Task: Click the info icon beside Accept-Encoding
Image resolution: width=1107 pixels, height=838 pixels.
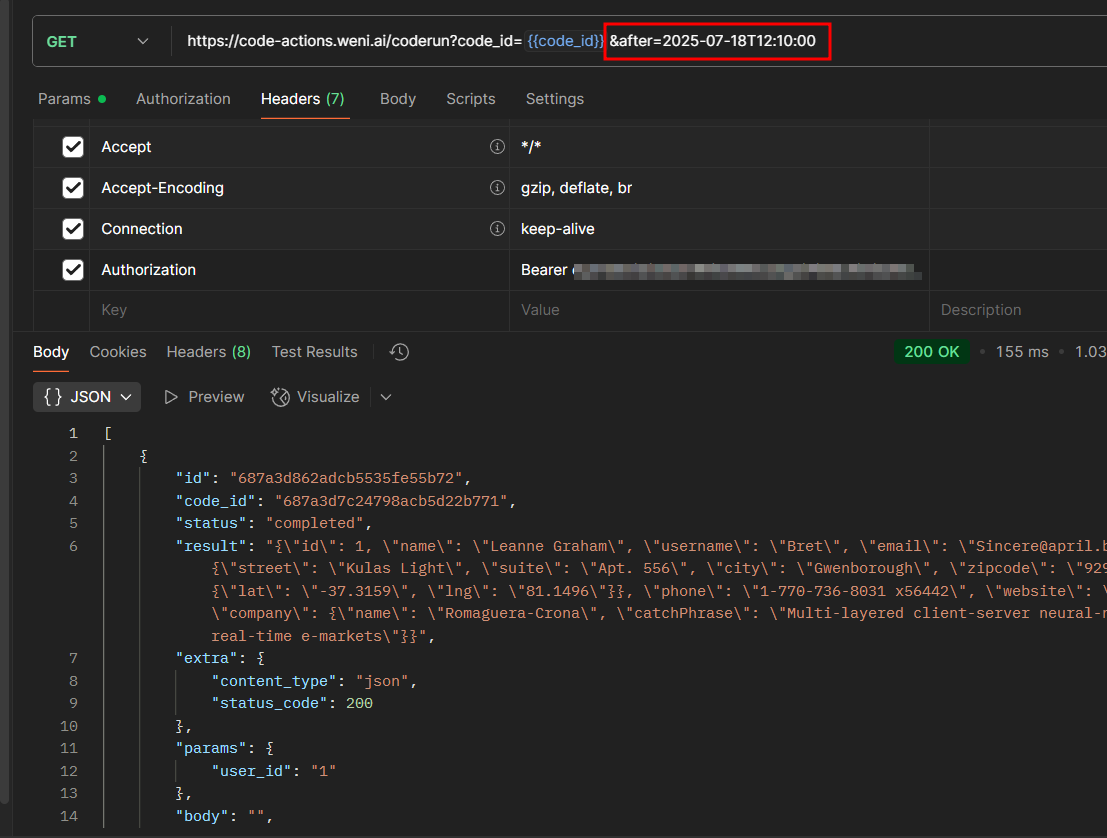Action: point(497,187)
